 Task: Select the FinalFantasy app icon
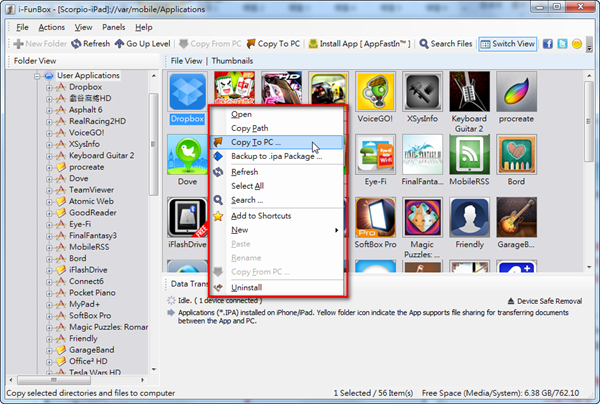point(422,155)
